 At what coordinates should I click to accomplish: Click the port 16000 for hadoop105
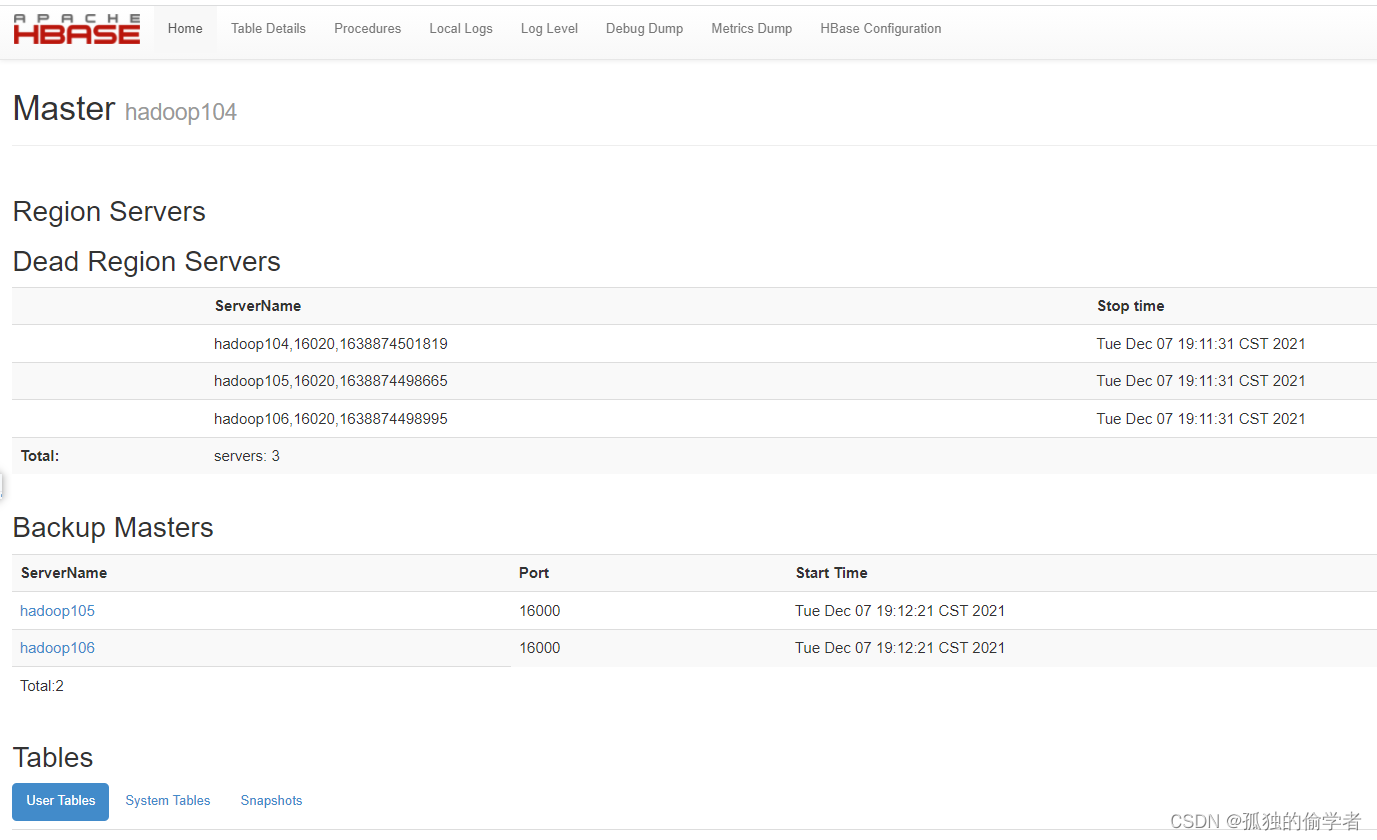point(540,611)
